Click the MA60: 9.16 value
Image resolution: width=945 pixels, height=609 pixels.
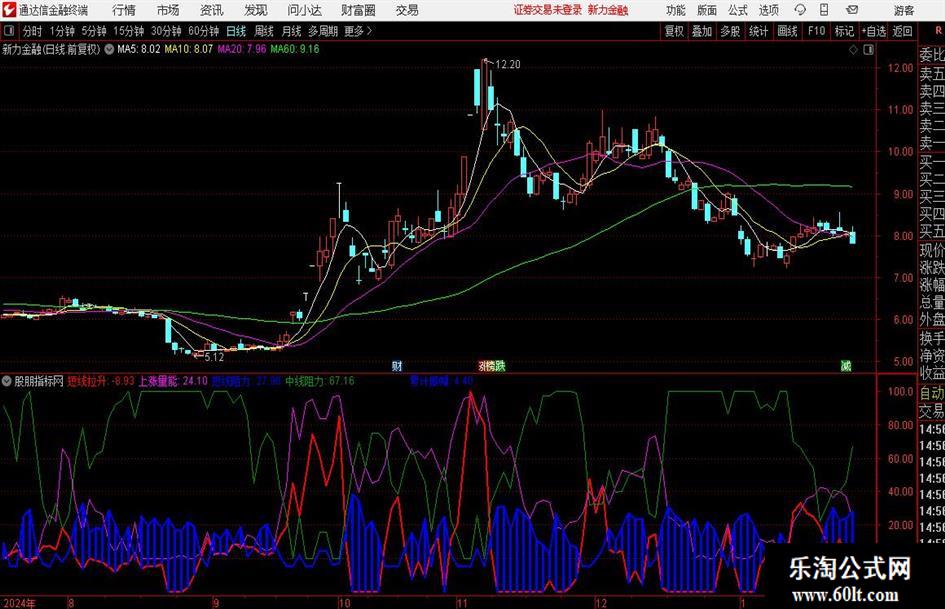(x=295, y=49)
